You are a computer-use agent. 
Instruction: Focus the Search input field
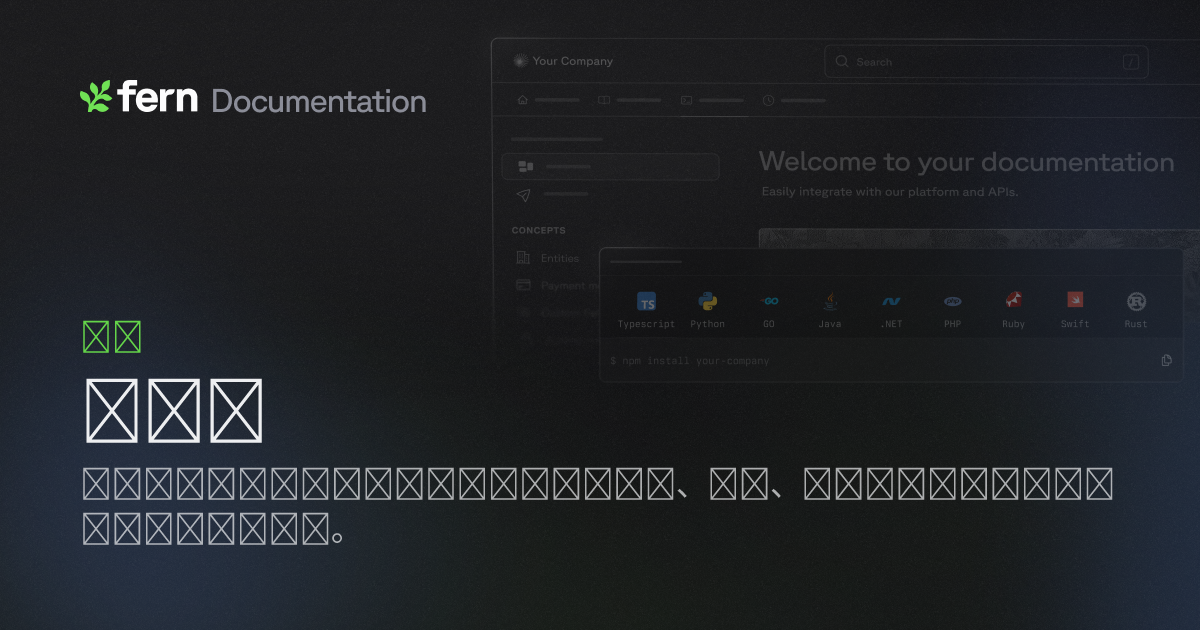(986, 62)
